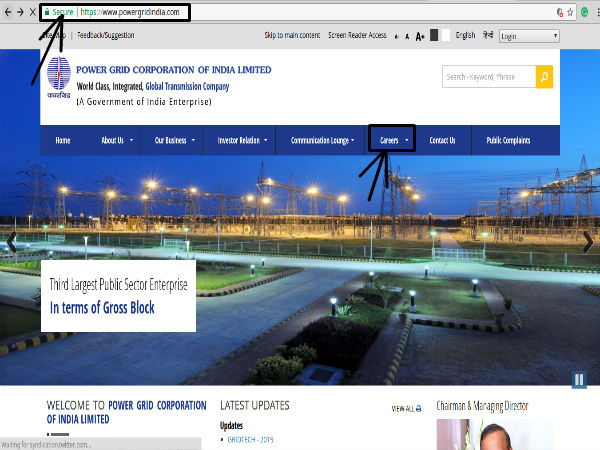600x450 pixels.
Task: Pause the slideshow
Action: pos(579,380)
